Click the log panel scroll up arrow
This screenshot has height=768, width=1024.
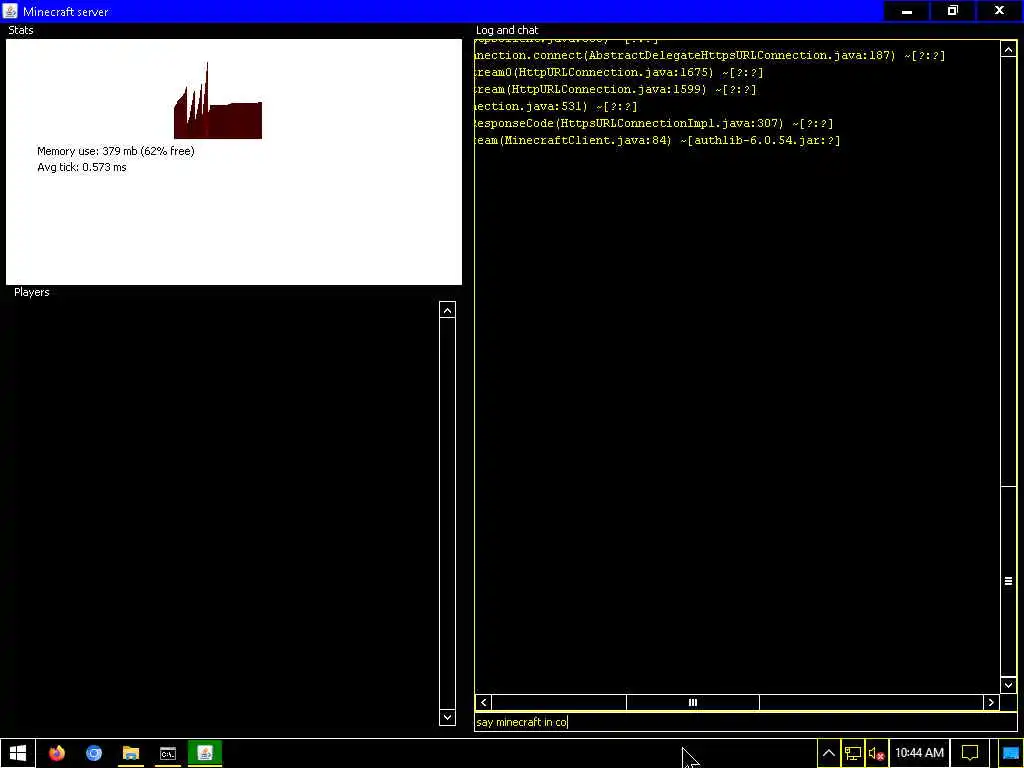1008,50
